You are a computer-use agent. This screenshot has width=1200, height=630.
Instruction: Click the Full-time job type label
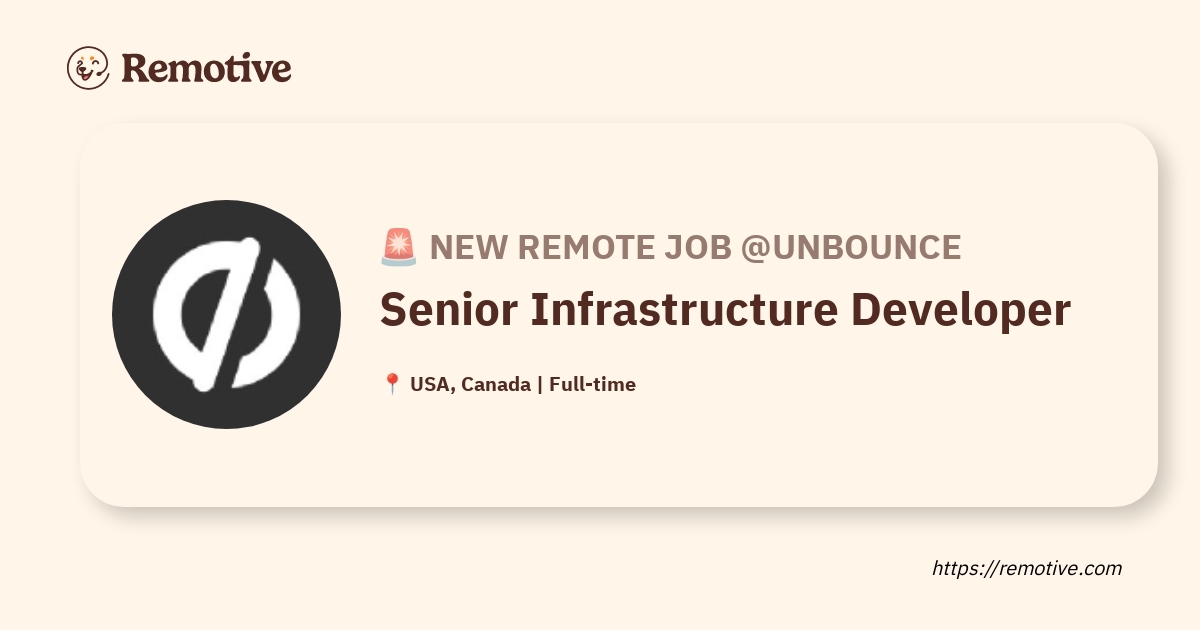pos(592,384)
